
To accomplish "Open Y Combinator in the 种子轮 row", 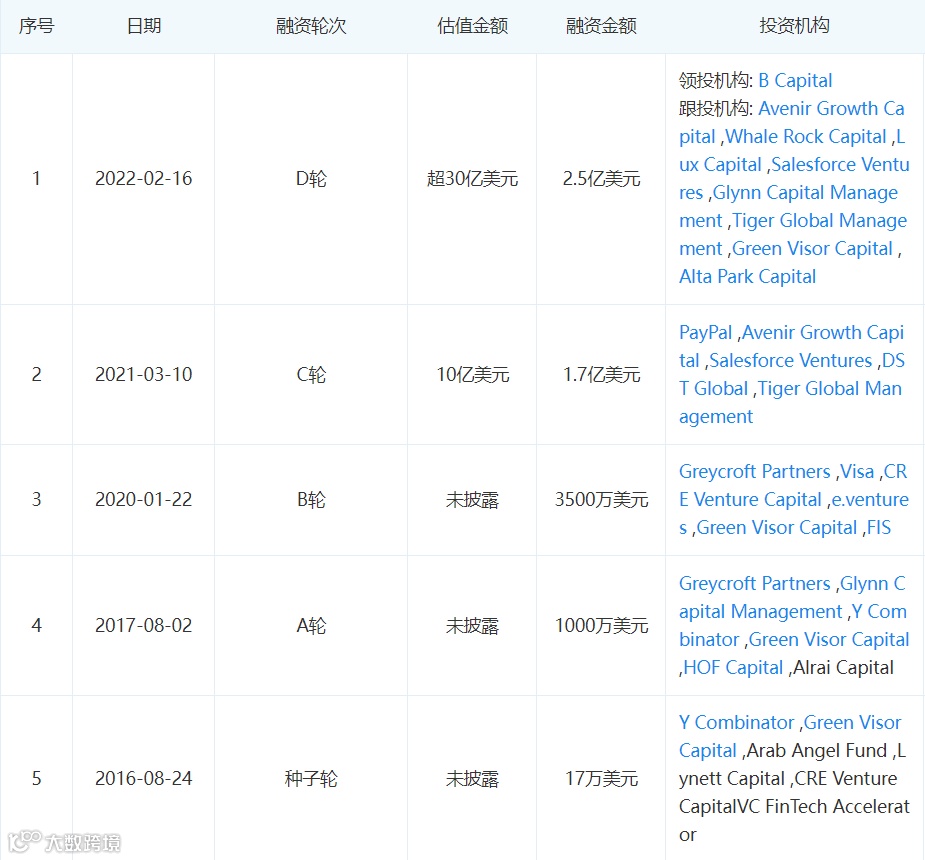I will [x=736, y=722].
